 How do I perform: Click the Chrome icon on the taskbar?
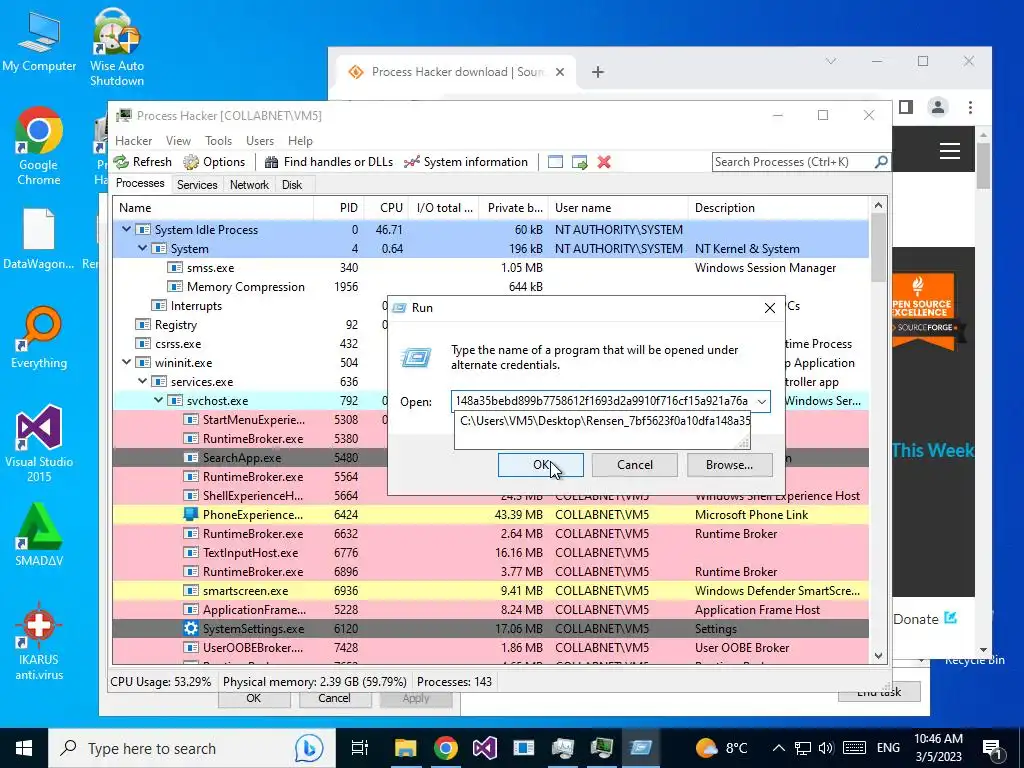[445, 748]
